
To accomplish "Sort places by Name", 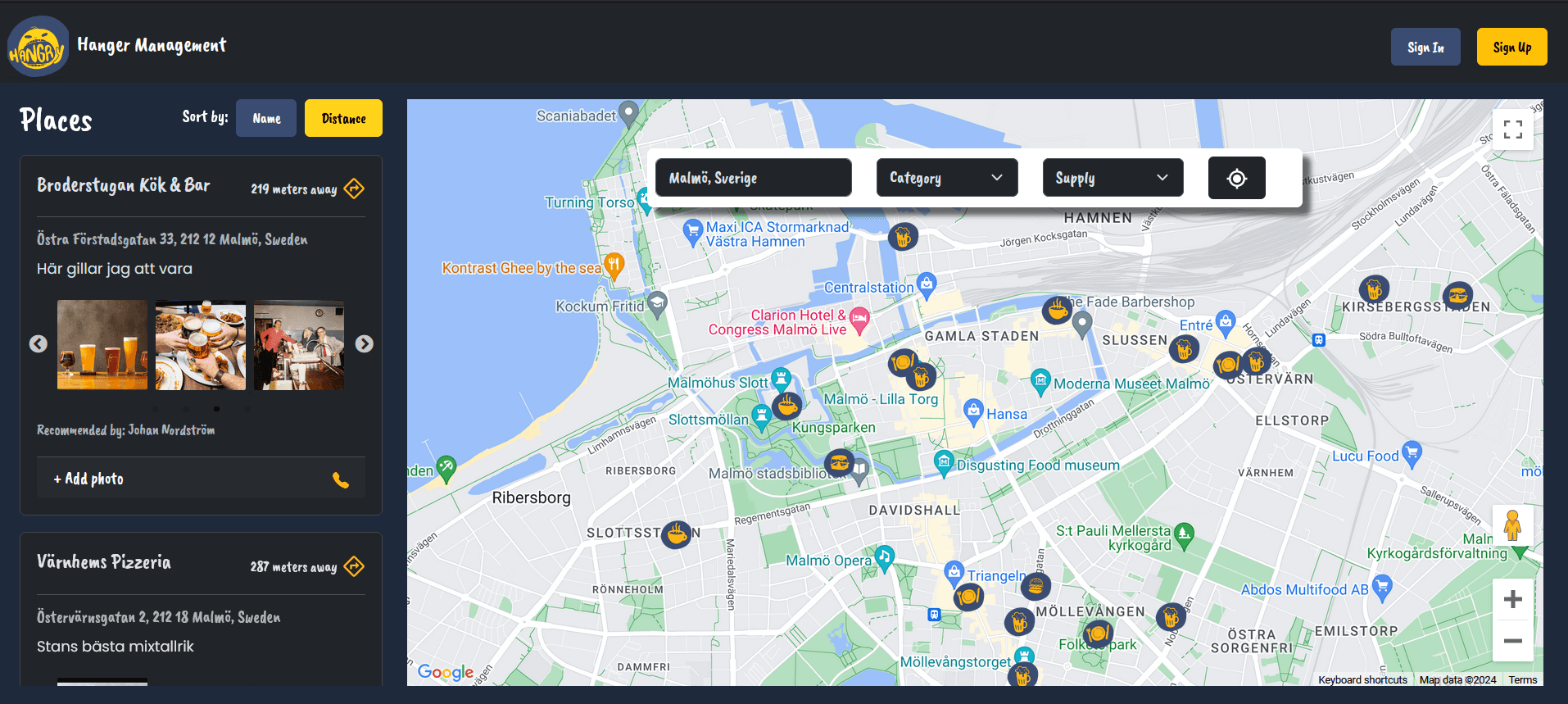I will pyautogui.click(x=266, y=118).
